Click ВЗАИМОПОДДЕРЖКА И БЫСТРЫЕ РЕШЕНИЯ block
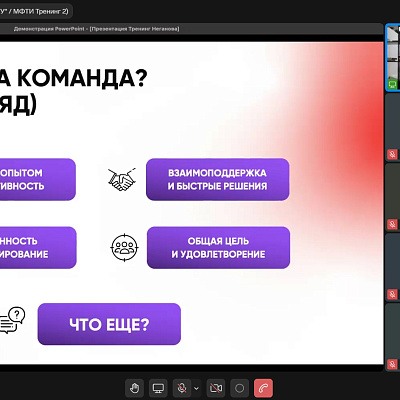 (x=218, y=179)
